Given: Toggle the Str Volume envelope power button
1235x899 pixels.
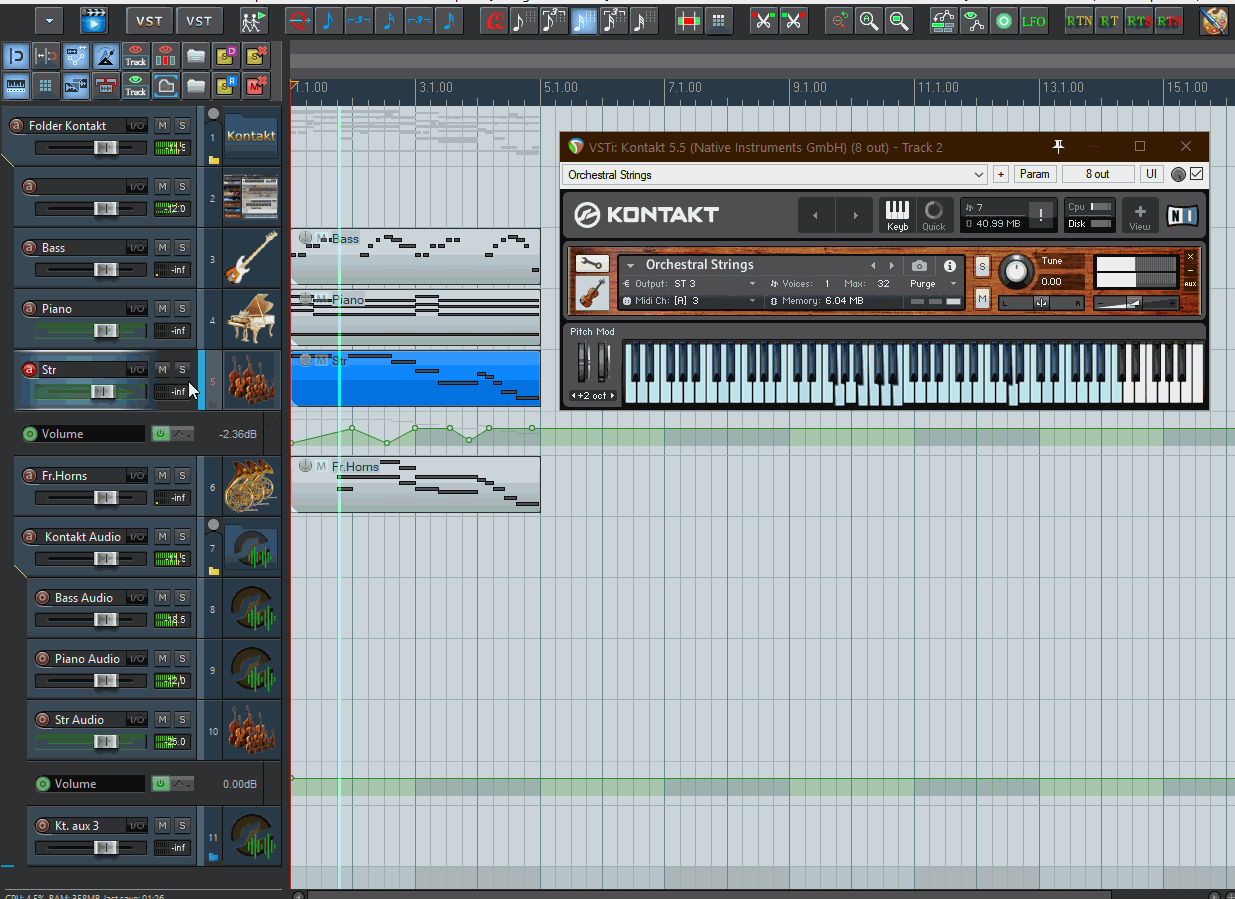Looking at the screenshot, I should (159, 433).
